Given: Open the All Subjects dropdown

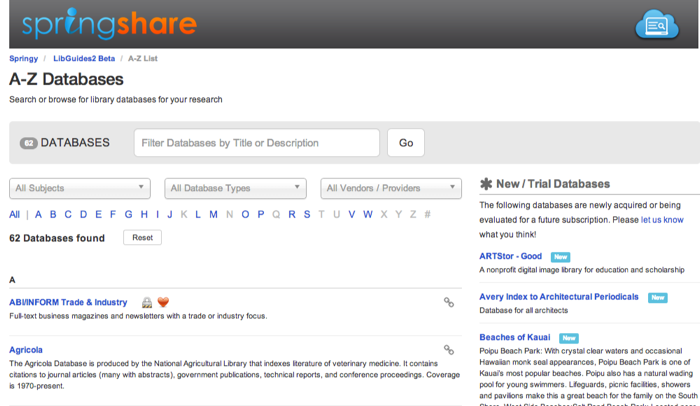Looking at the screenshot, I should [80, 188].
